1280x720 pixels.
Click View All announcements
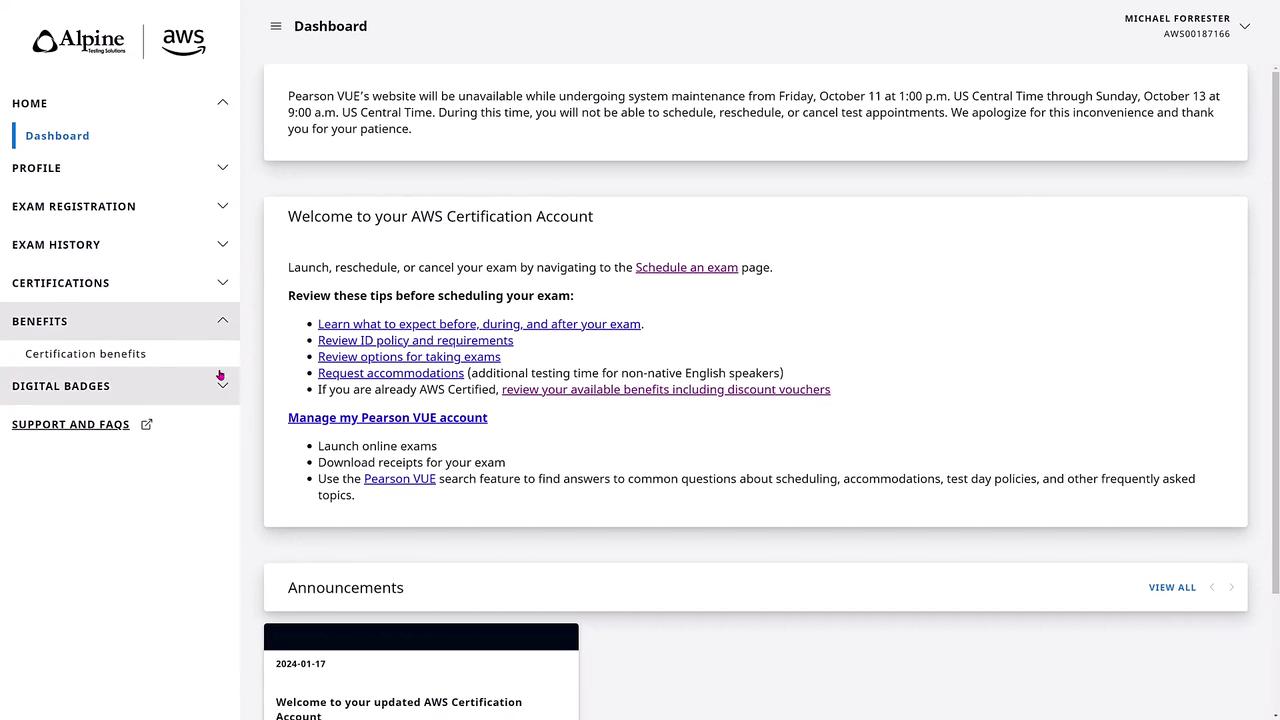coord(1172,588)
